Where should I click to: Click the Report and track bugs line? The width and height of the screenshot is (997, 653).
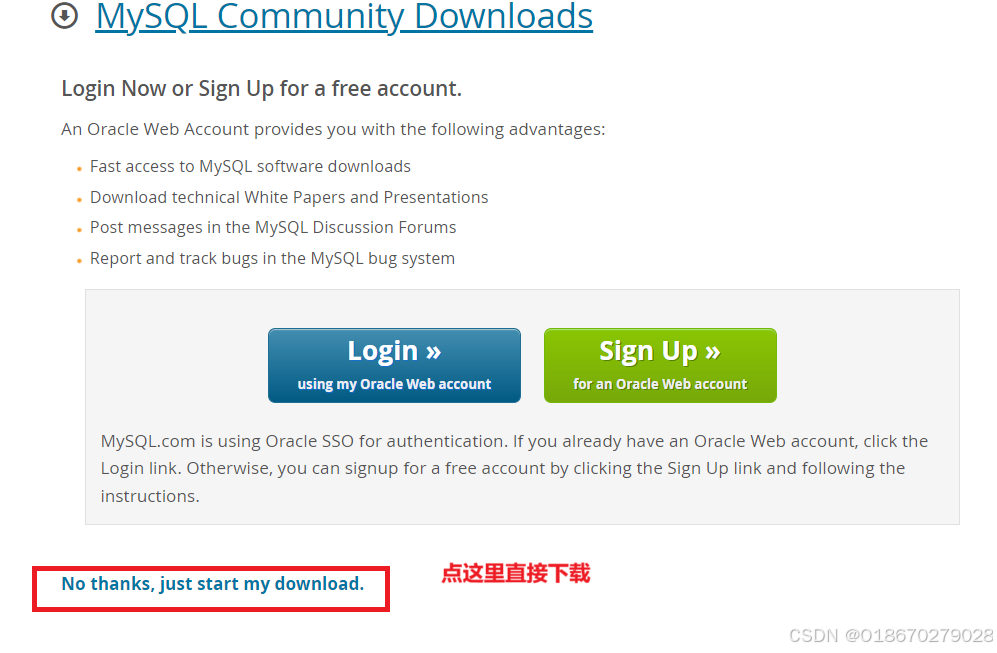click(x=273, y=258)
